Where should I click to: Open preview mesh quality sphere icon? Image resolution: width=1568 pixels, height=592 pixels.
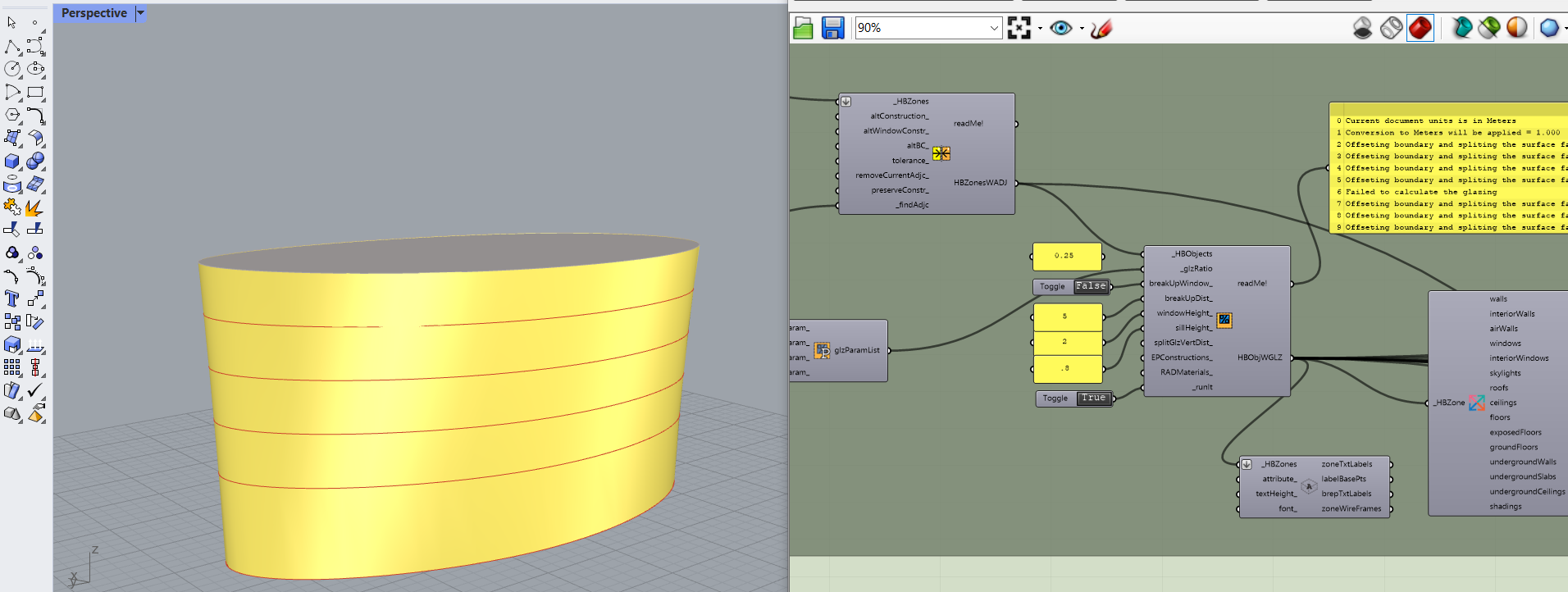1548,28
